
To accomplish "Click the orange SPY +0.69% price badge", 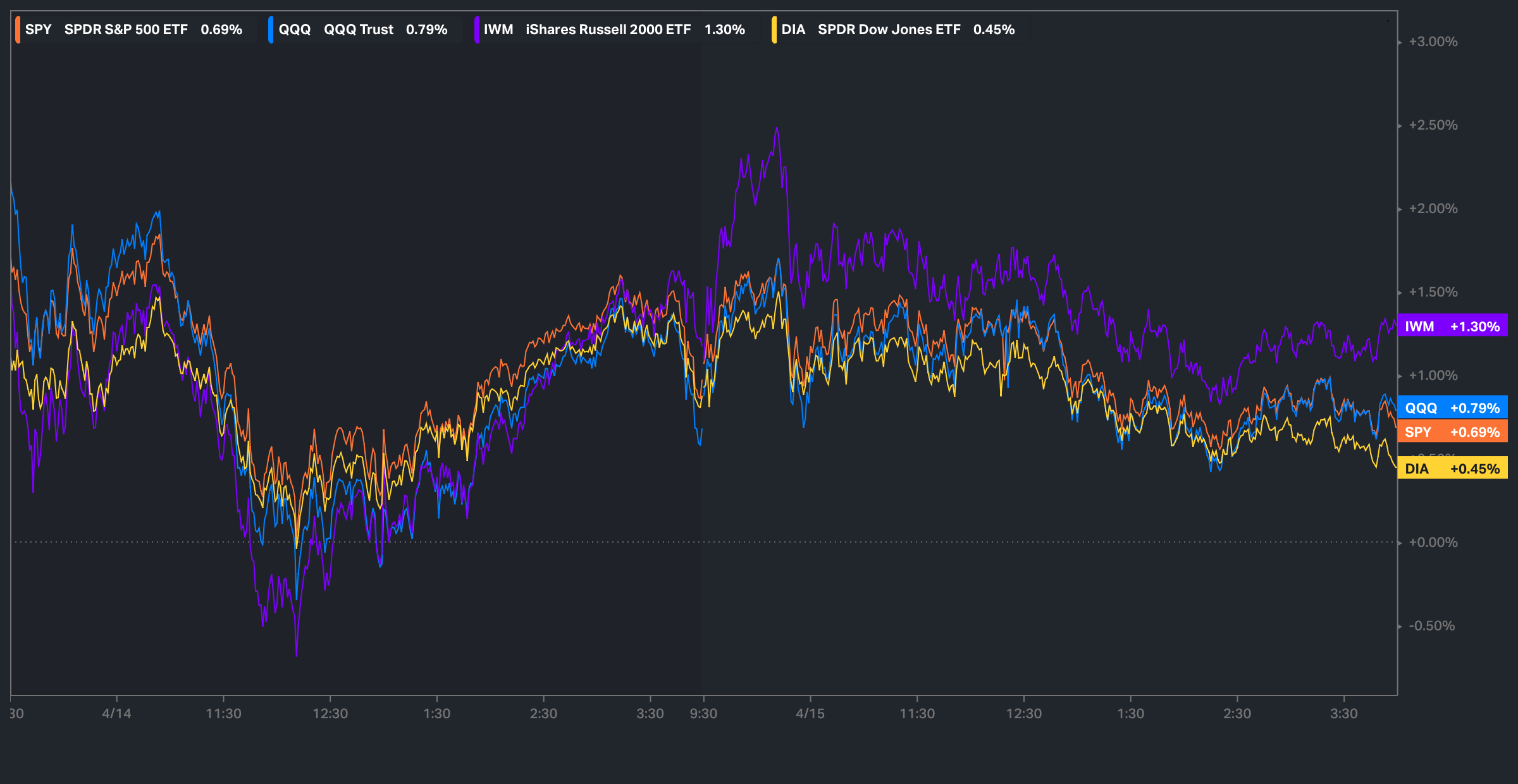I will [1452, 432].
